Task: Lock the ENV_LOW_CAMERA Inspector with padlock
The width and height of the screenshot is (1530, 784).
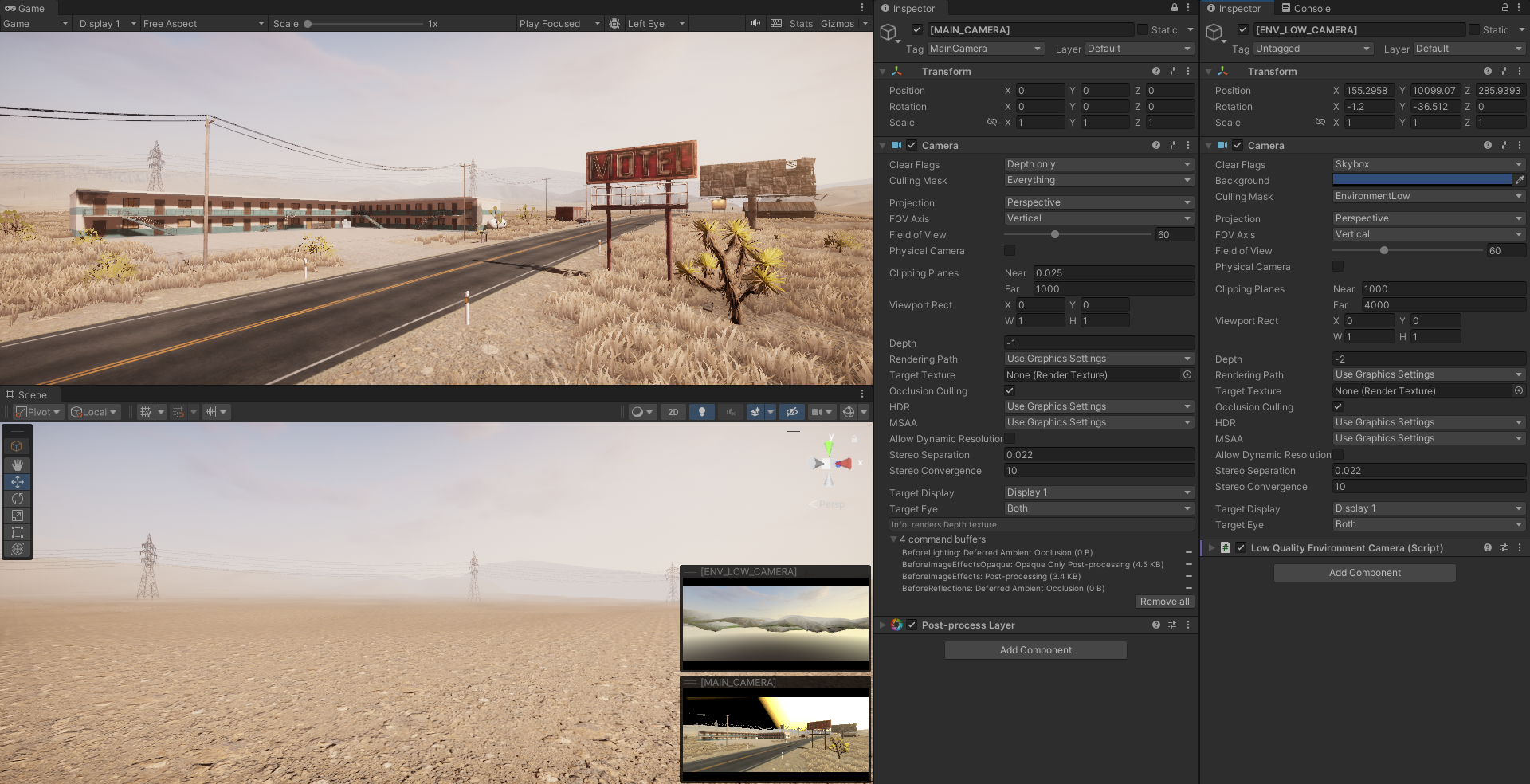Action: tap(1505, 7)
